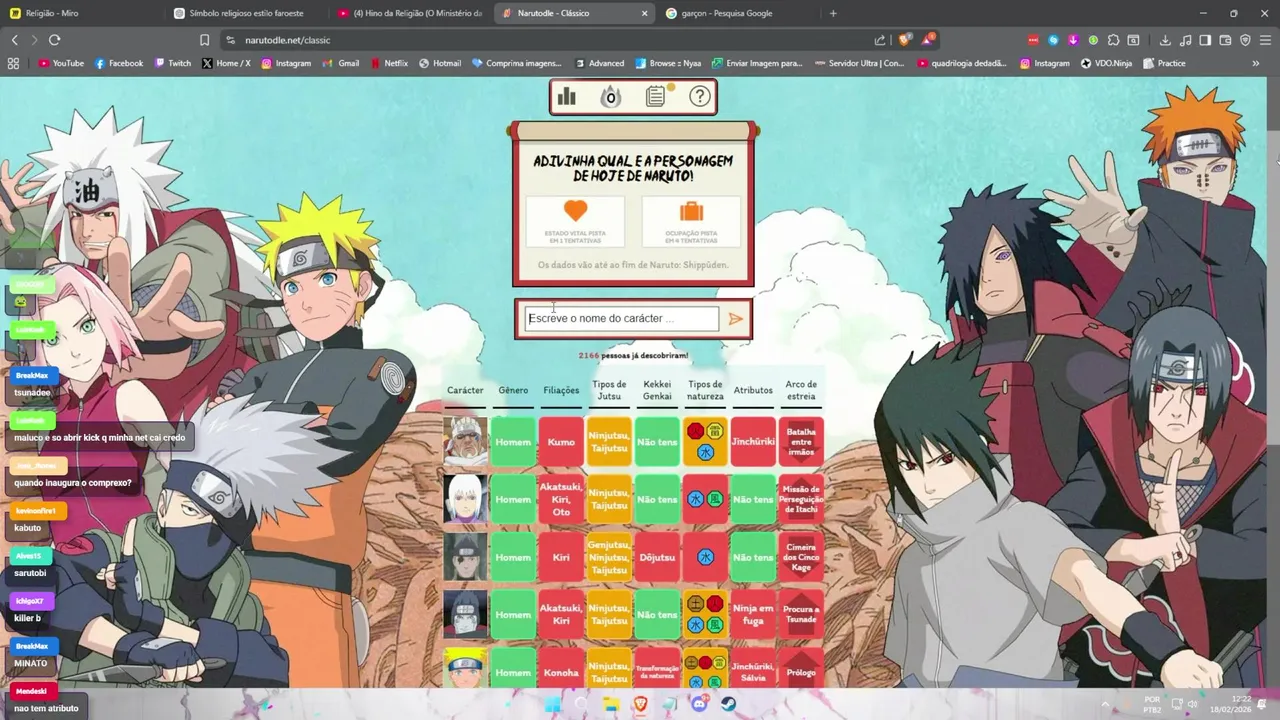Type in the character name field

(621, 318)
